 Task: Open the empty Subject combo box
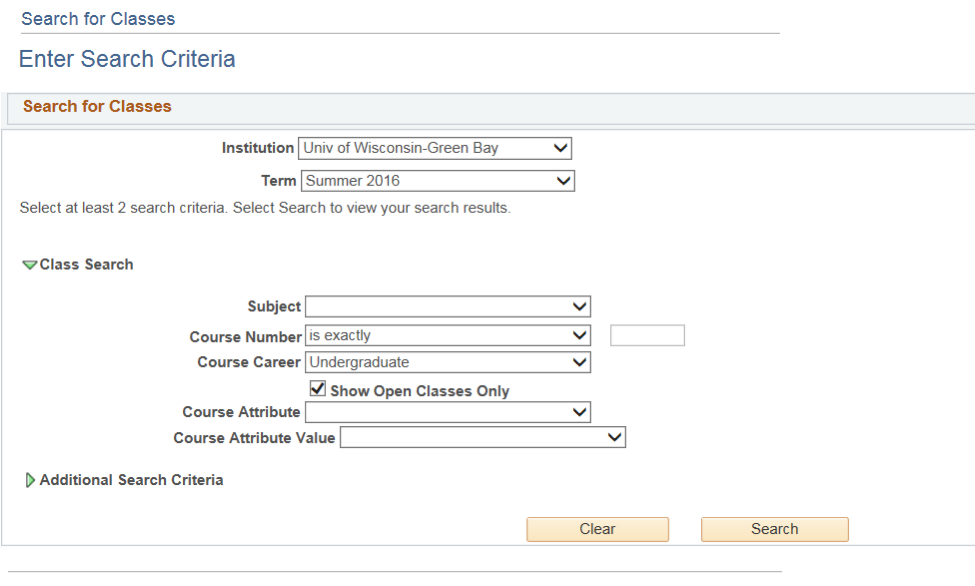pyautogui.click(x=448, y=307)
